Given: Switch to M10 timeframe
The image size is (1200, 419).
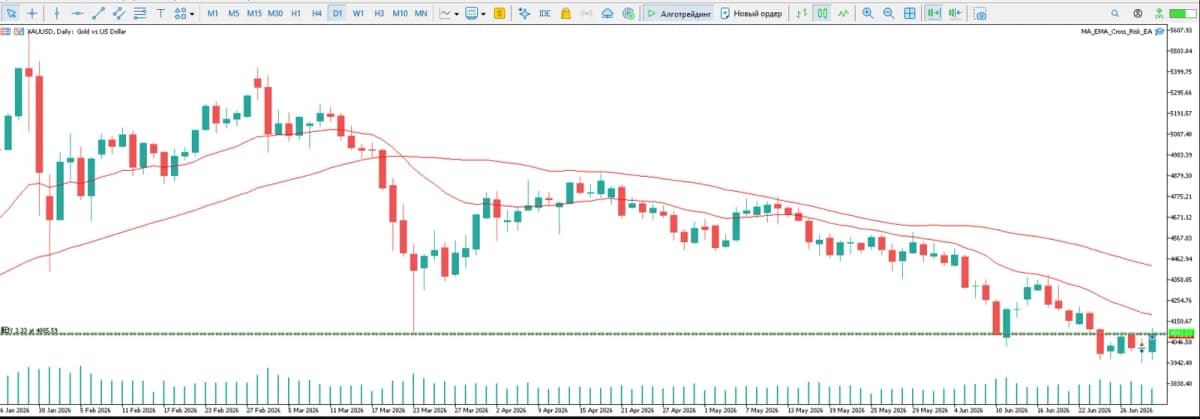Looking at the screenshot, I should tap(399, 13).
